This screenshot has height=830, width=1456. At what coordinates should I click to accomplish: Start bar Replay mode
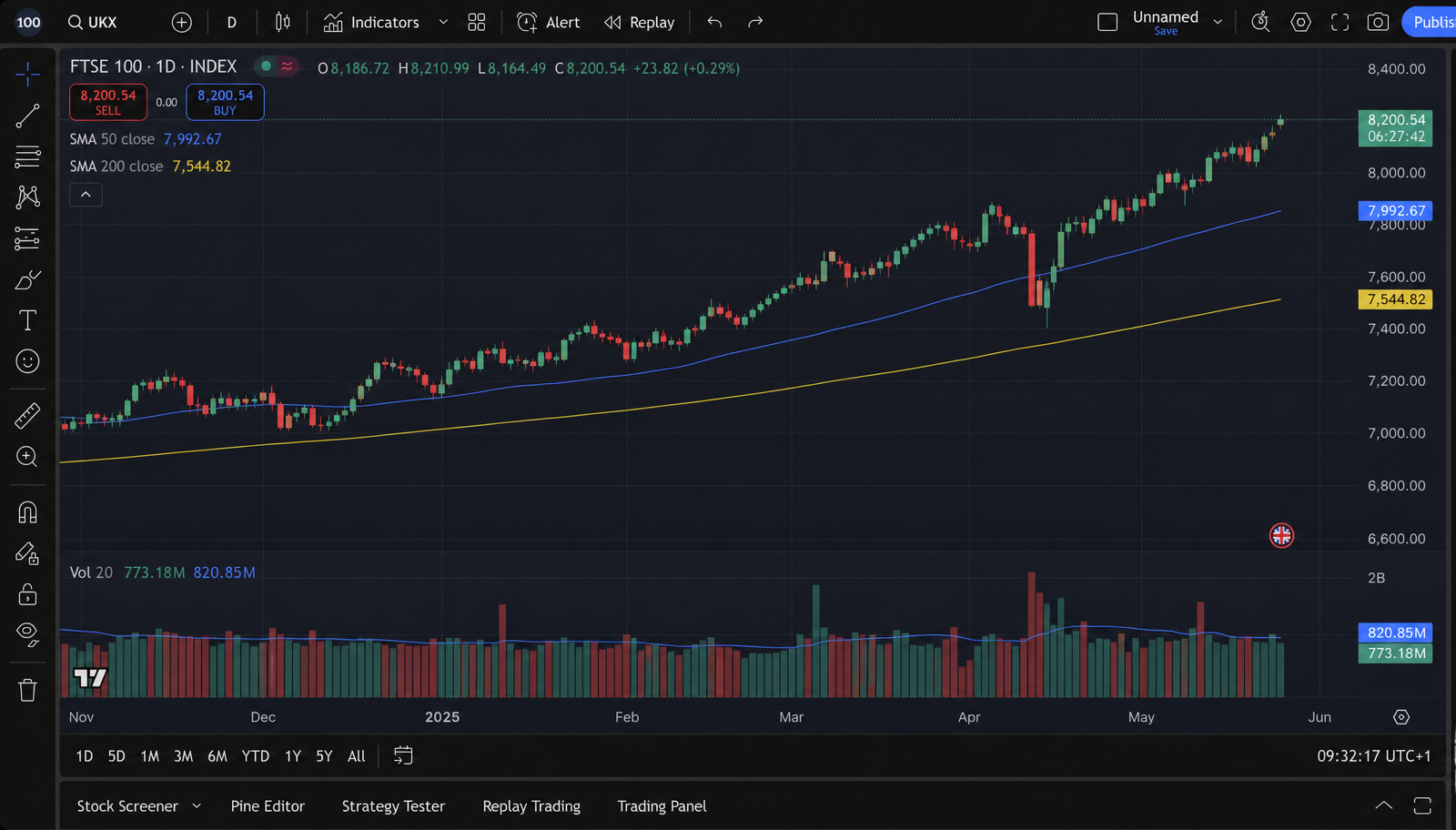640,22
